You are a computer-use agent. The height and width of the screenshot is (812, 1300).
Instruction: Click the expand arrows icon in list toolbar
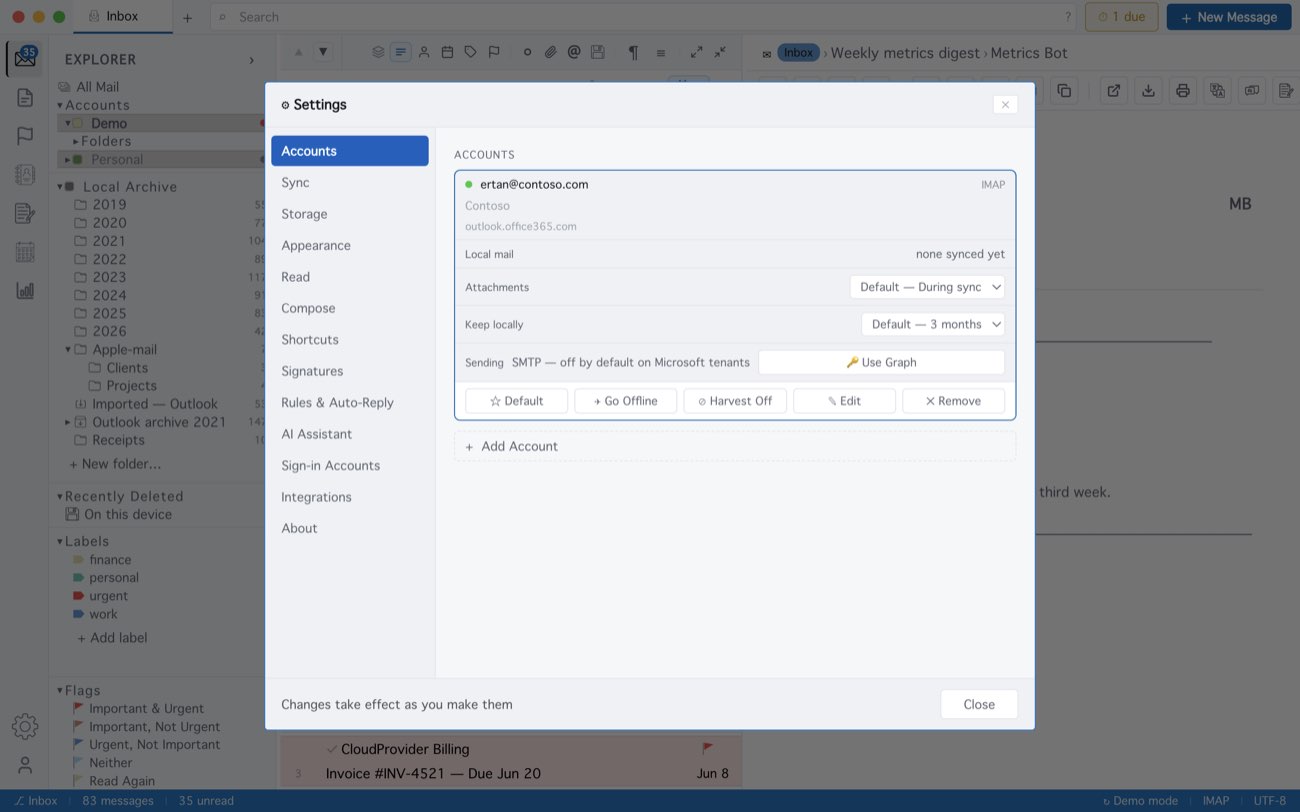pos(696,52)
